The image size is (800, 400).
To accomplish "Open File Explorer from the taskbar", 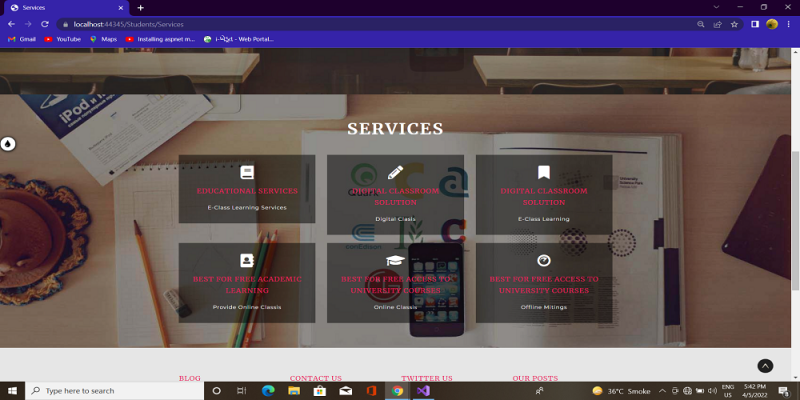I will click(294, 391).
